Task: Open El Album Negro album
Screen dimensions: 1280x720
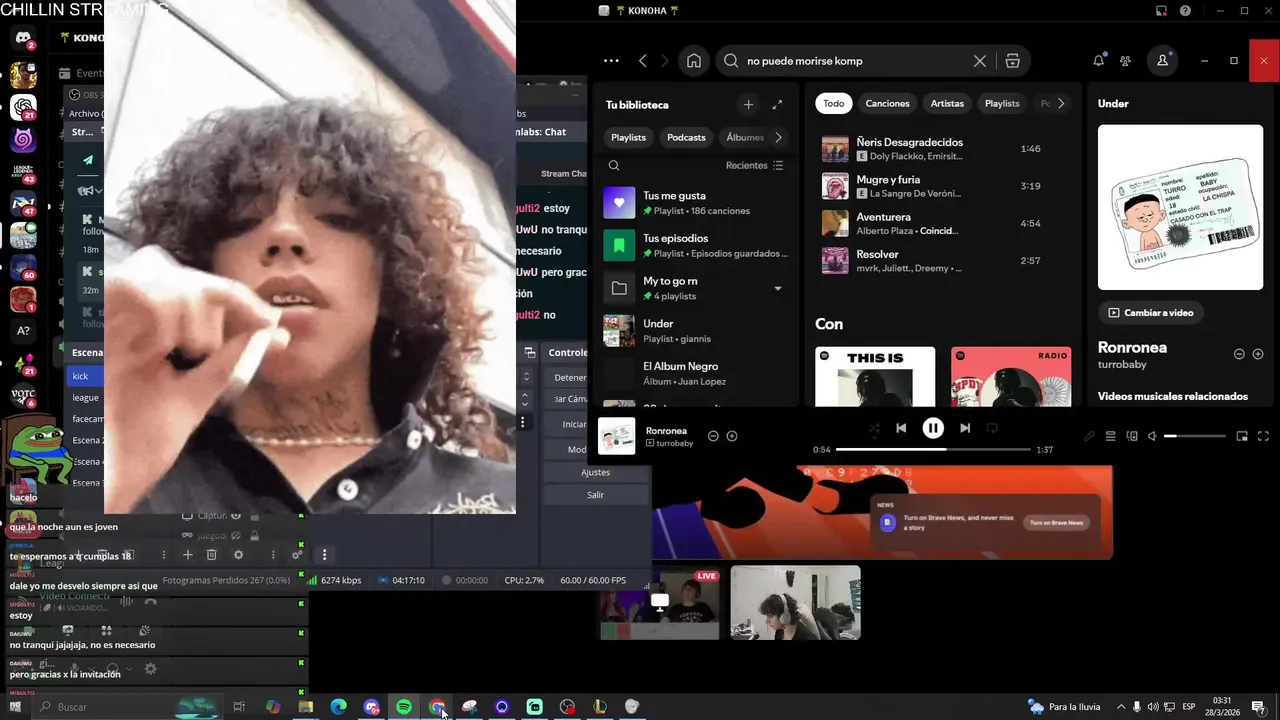Action: click(694, 374)
